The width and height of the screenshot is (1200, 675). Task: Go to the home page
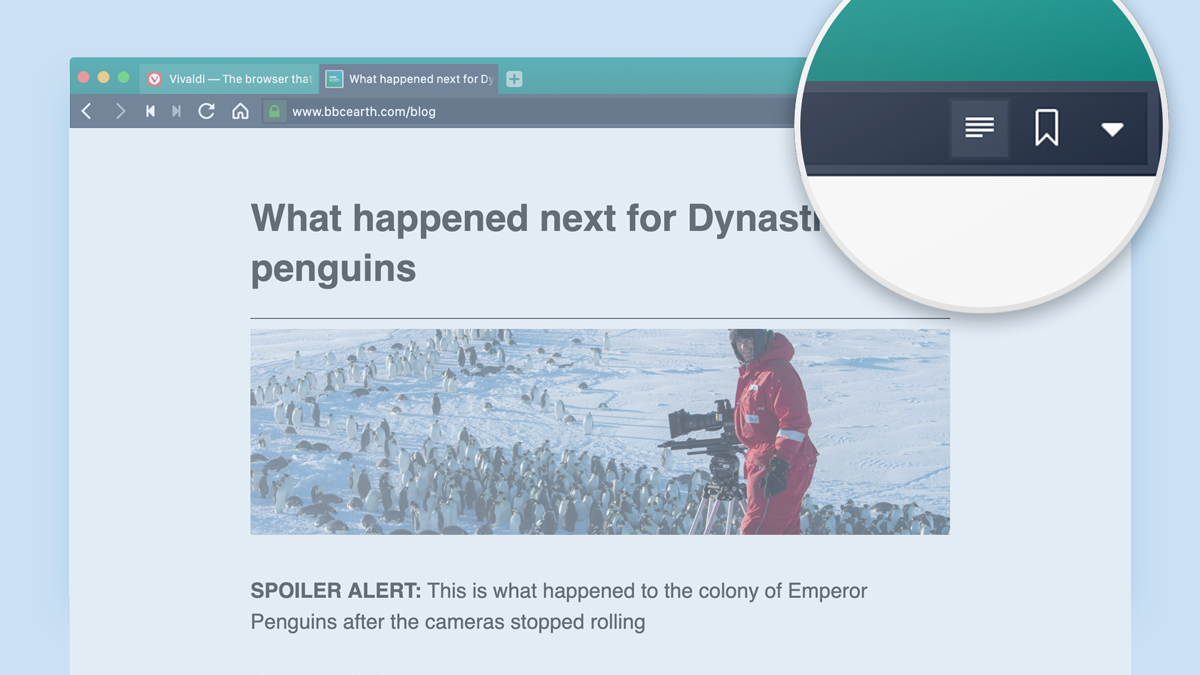tap(240, 111)
